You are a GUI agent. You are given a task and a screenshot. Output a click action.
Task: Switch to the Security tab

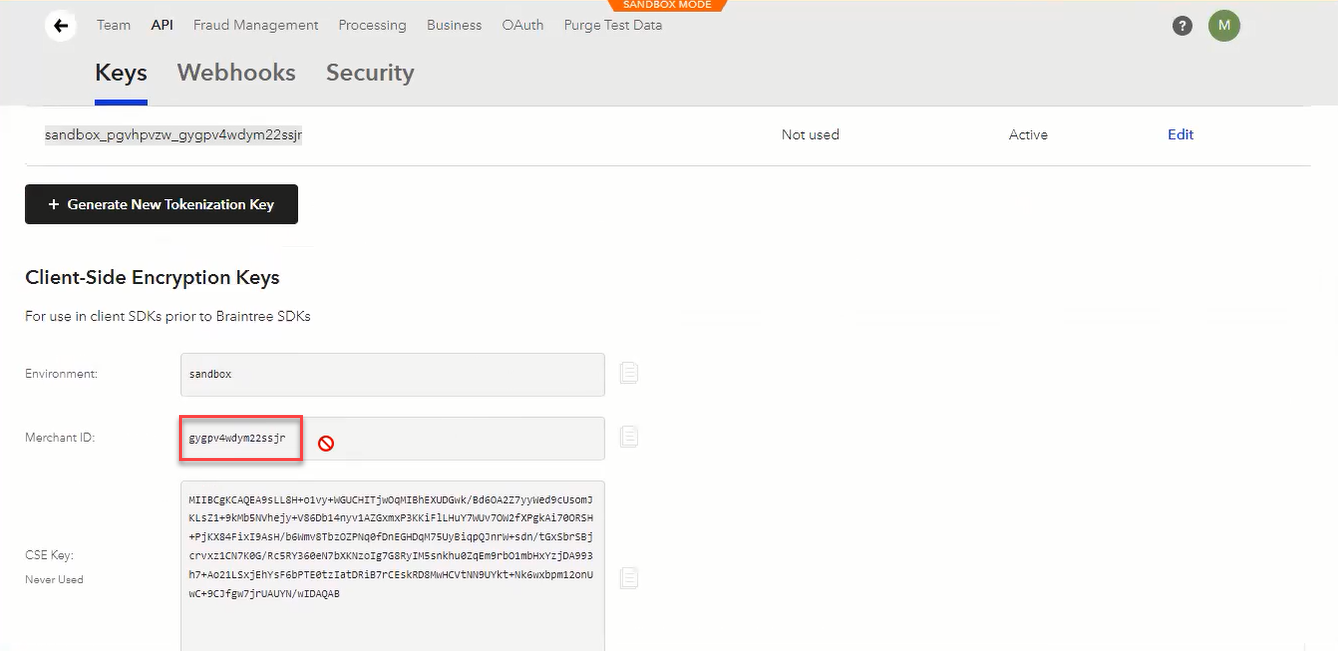click(x=370, y=73)
